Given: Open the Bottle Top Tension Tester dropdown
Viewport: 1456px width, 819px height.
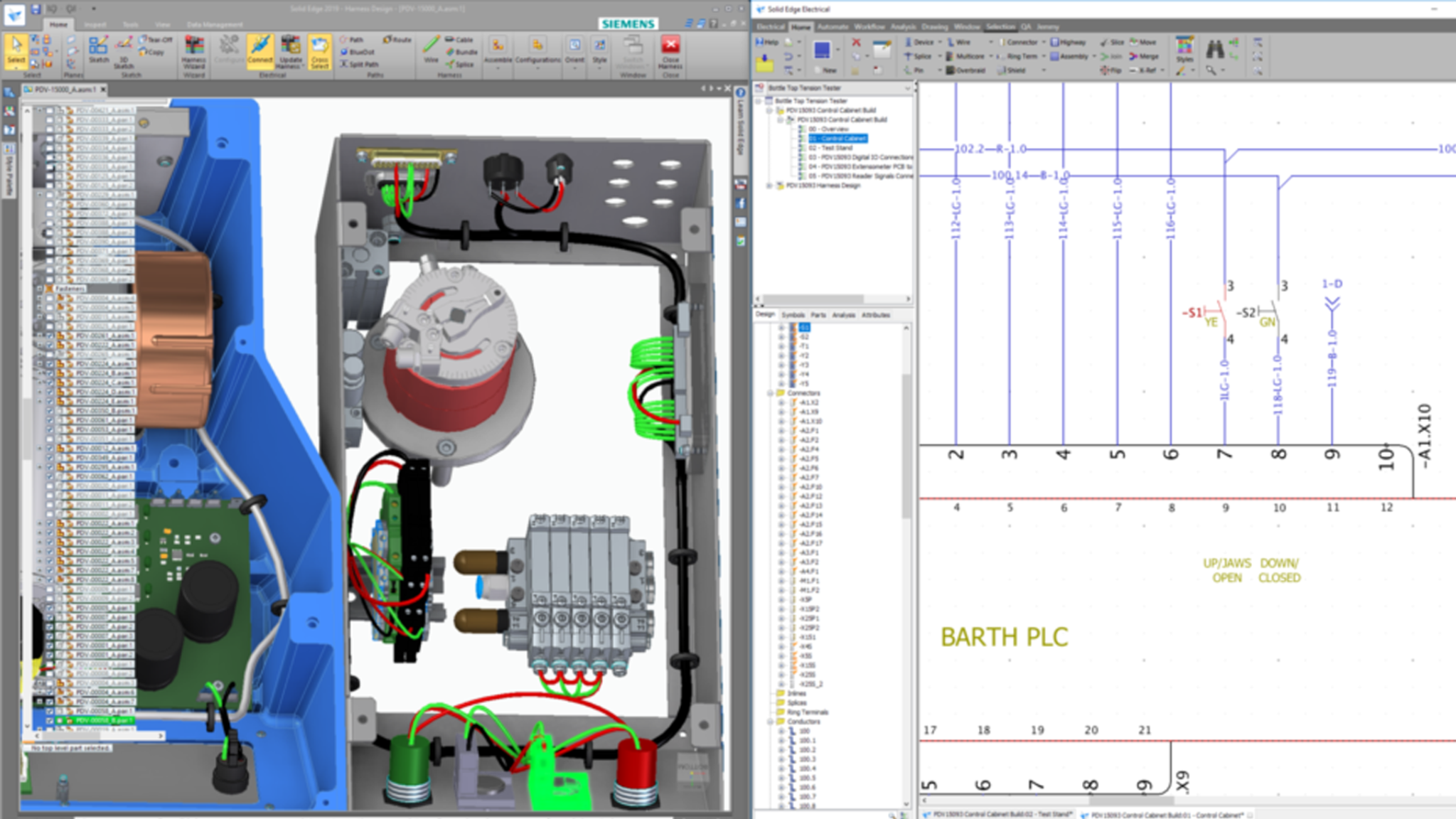Looking at the screenshot, I should point(907,88).
